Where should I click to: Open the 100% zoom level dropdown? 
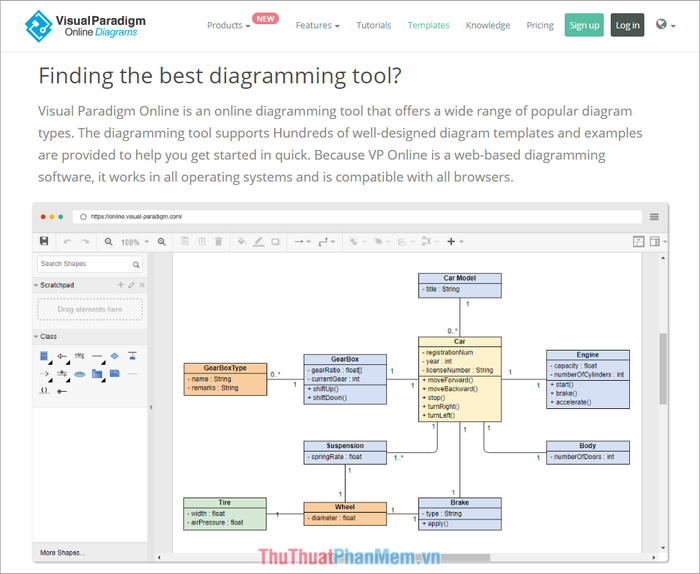[x=134, y=242]
